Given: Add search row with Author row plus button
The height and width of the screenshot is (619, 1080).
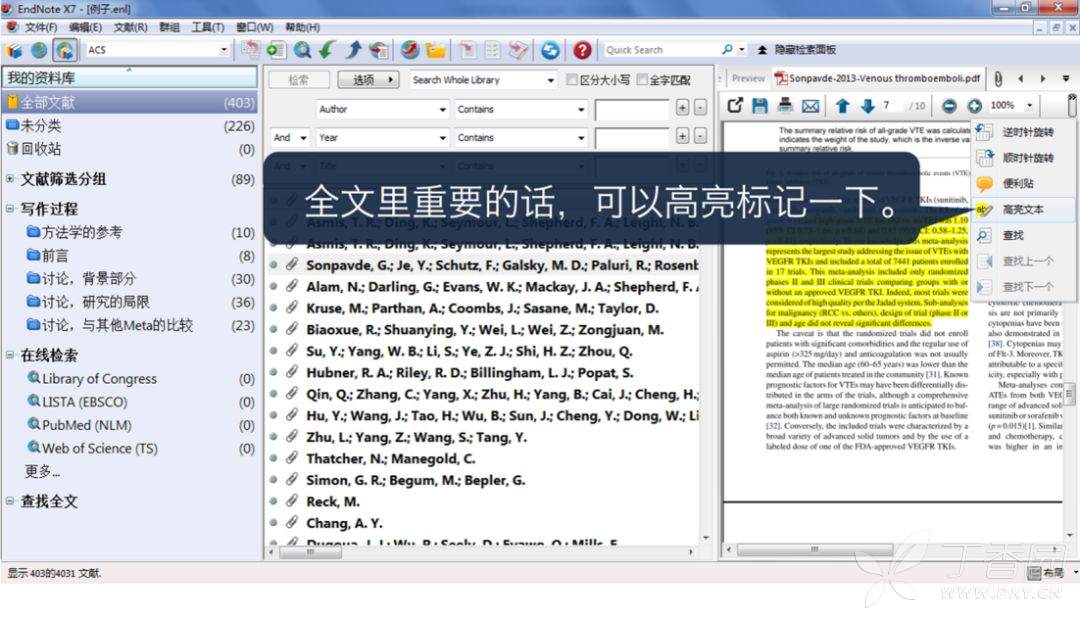Looking at the screenshot, I should (x=682, y=108).
